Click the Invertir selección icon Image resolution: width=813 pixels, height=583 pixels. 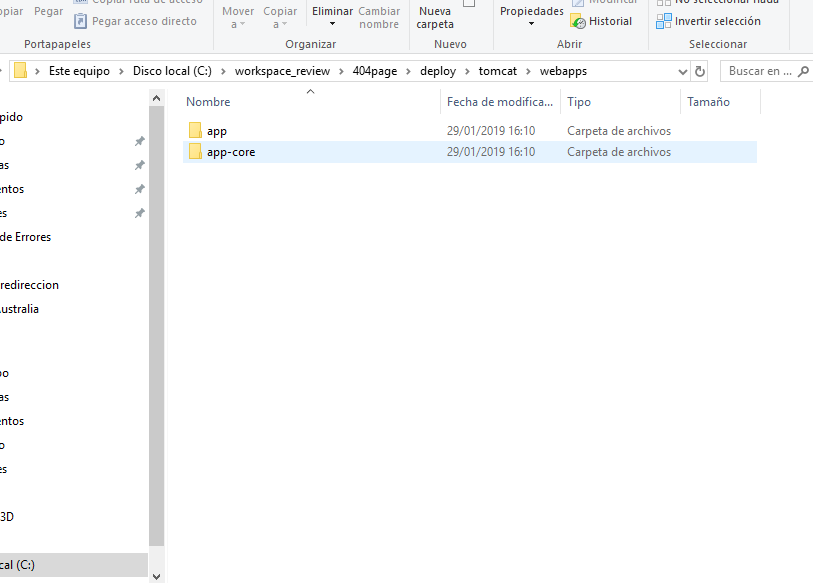coord(664,21)
